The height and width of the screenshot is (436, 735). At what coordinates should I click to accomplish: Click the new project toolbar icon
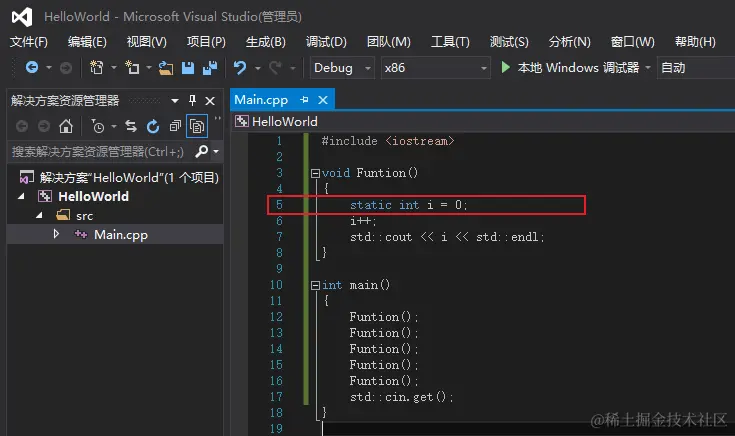click(97, 68)
